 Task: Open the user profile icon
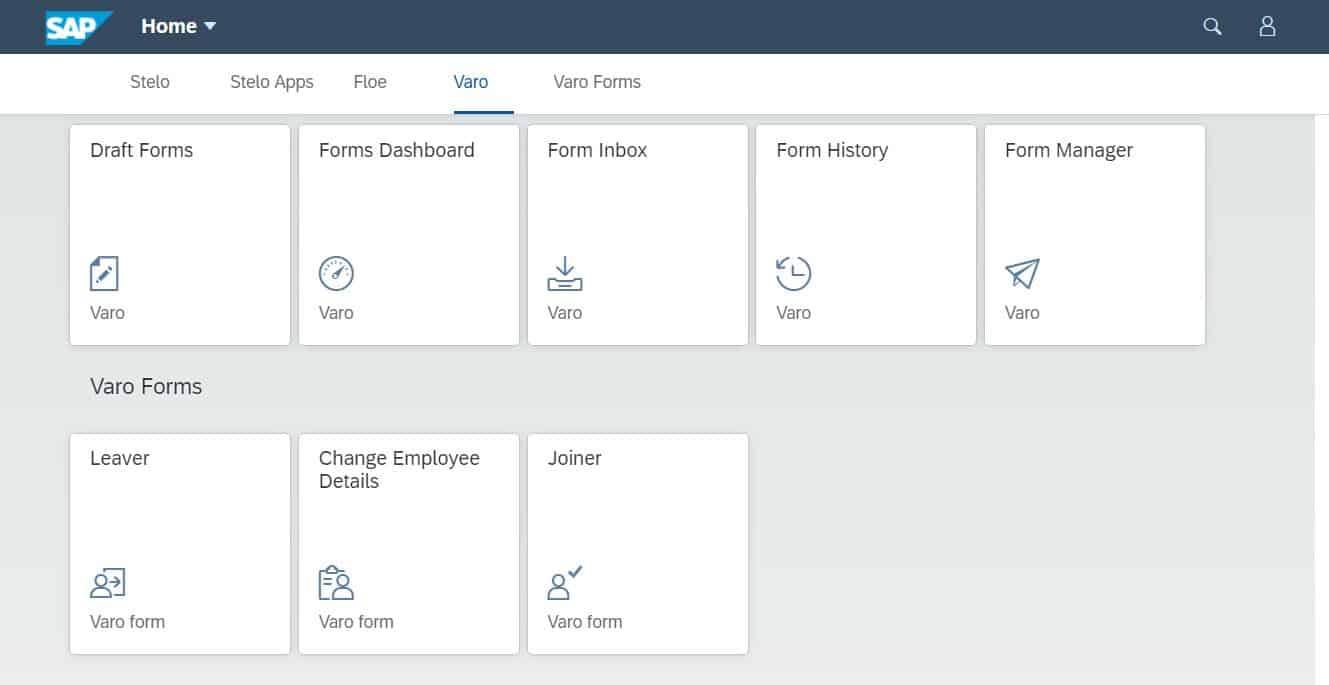tap(1267, 27)
